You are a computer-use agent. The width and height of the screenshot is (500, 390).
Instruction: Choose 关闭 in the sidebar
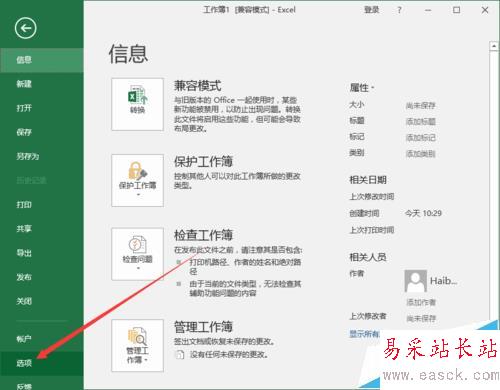[42, 301]
